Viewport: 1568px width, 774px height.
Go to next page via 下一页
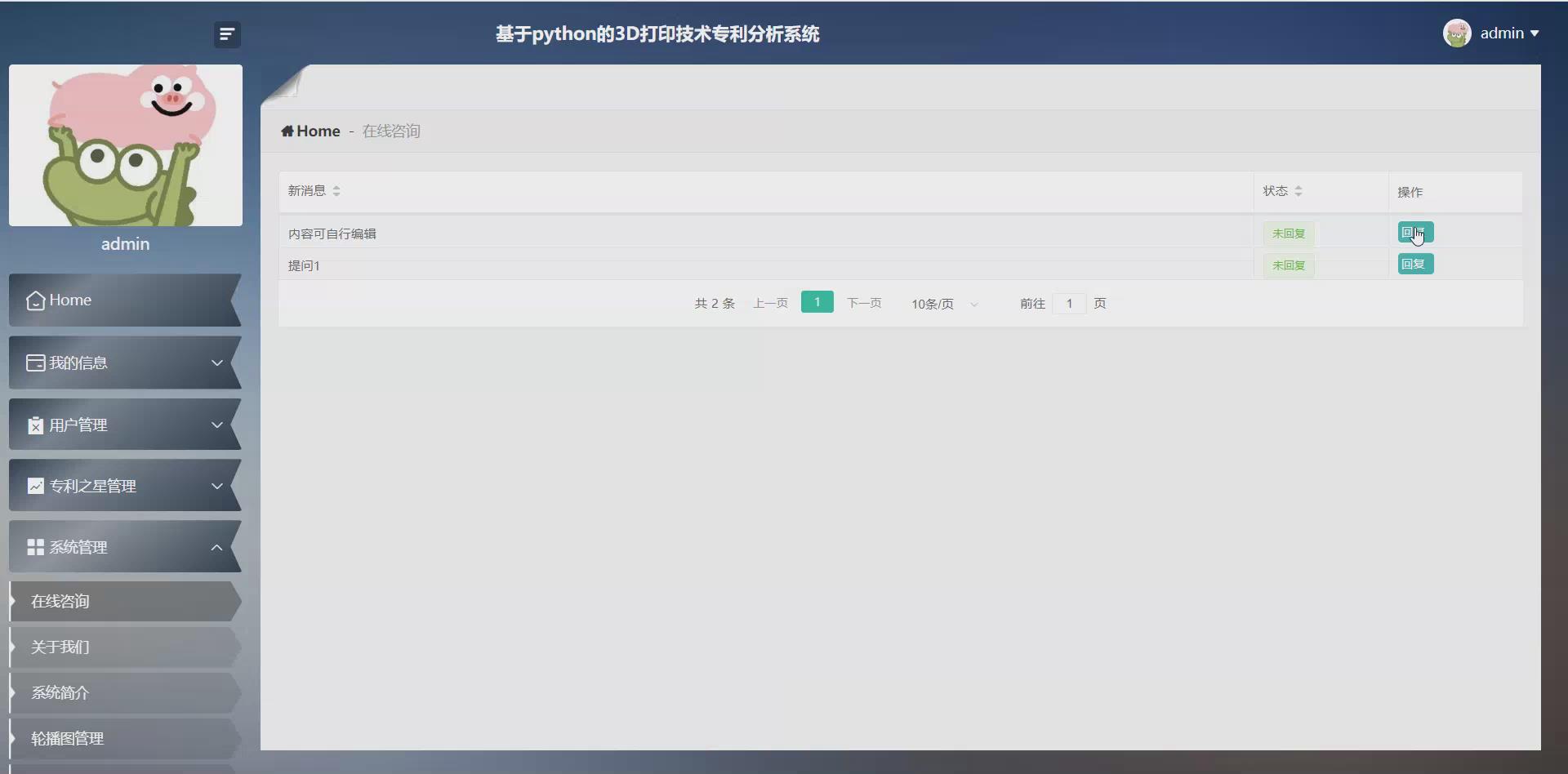pyautogui.click(x=865, y=303)
